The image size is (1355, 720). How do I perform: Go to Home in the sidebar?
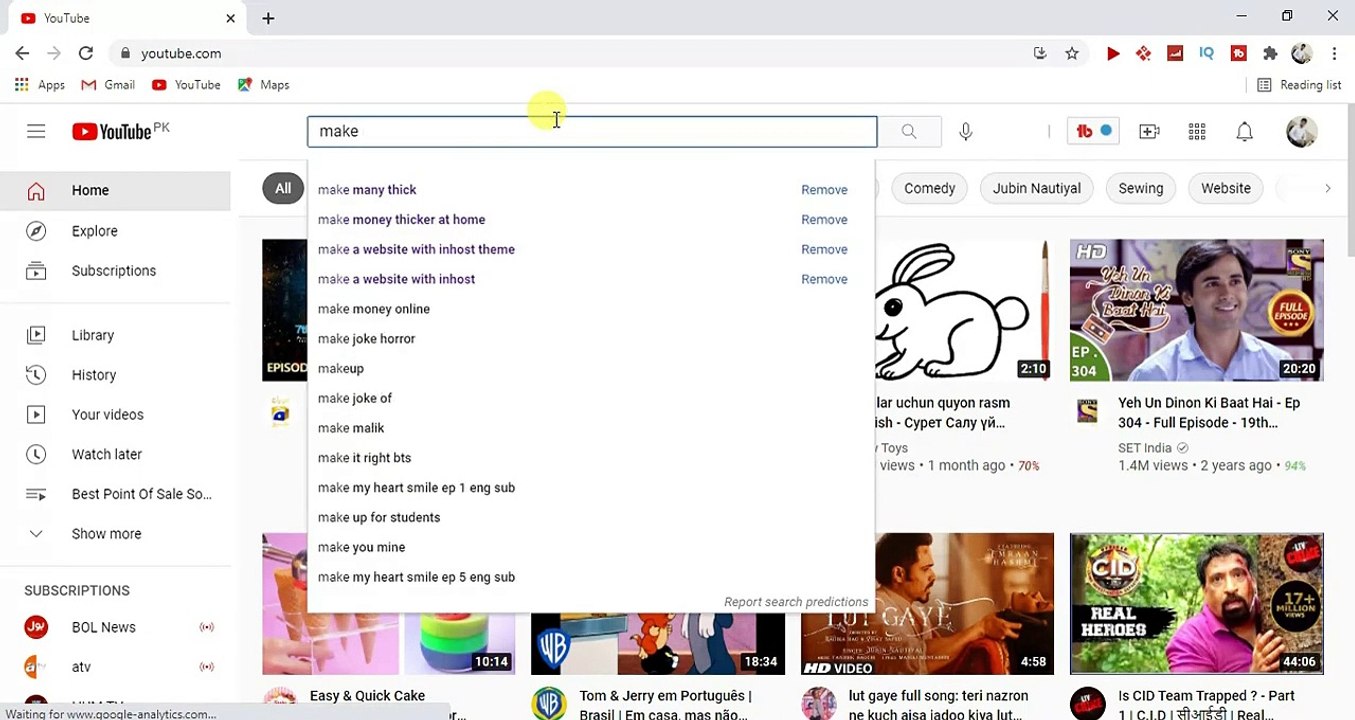click(x=115, y=190)
